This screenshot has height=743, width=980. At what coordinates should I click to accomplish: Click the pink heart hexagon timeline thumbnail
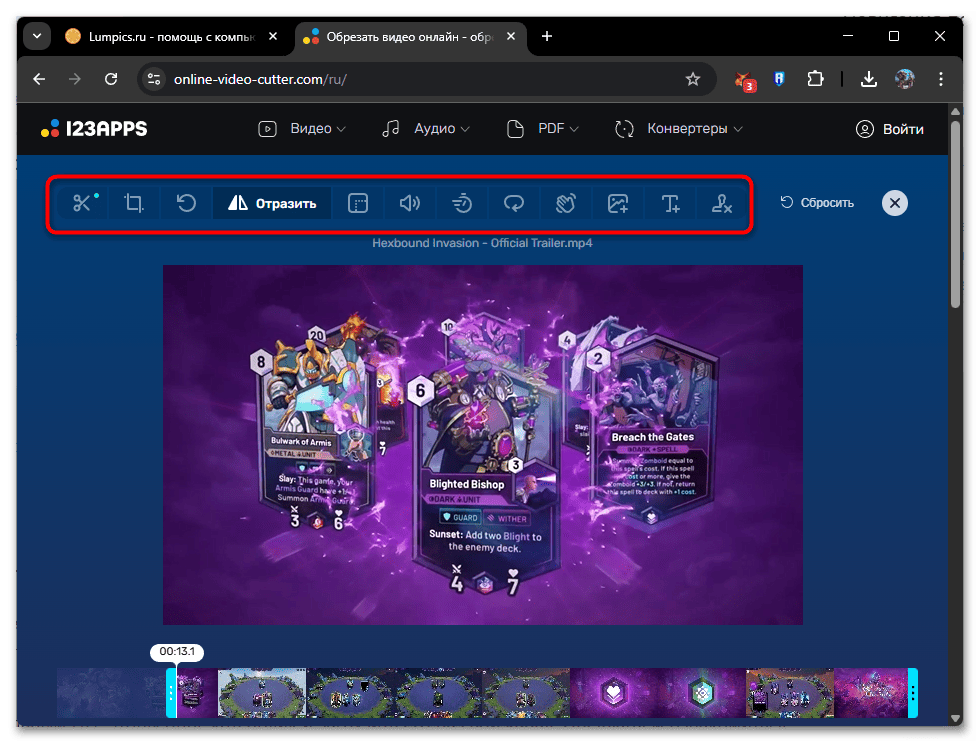click(x=614, y=692)
